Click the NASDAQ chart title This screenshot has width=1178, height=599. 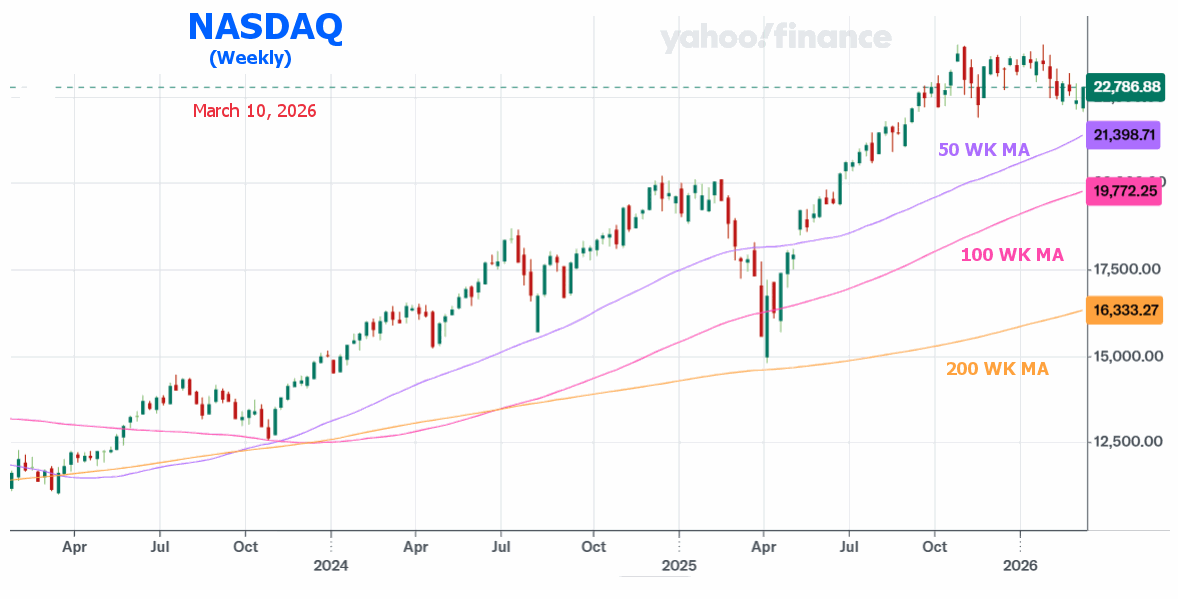pyautogui.click(x=265, y=27)
